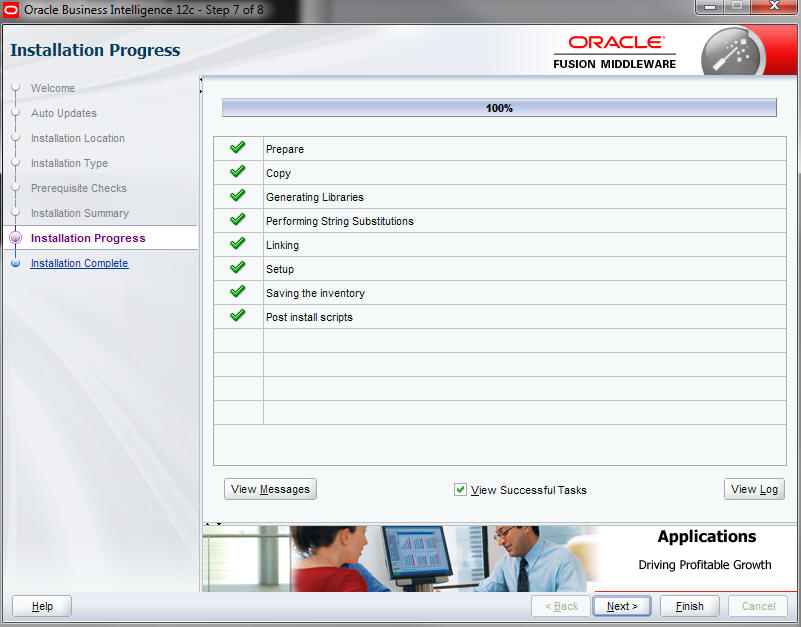
Task: Click the Prepare task row text
Action: (x=285, y=149)
